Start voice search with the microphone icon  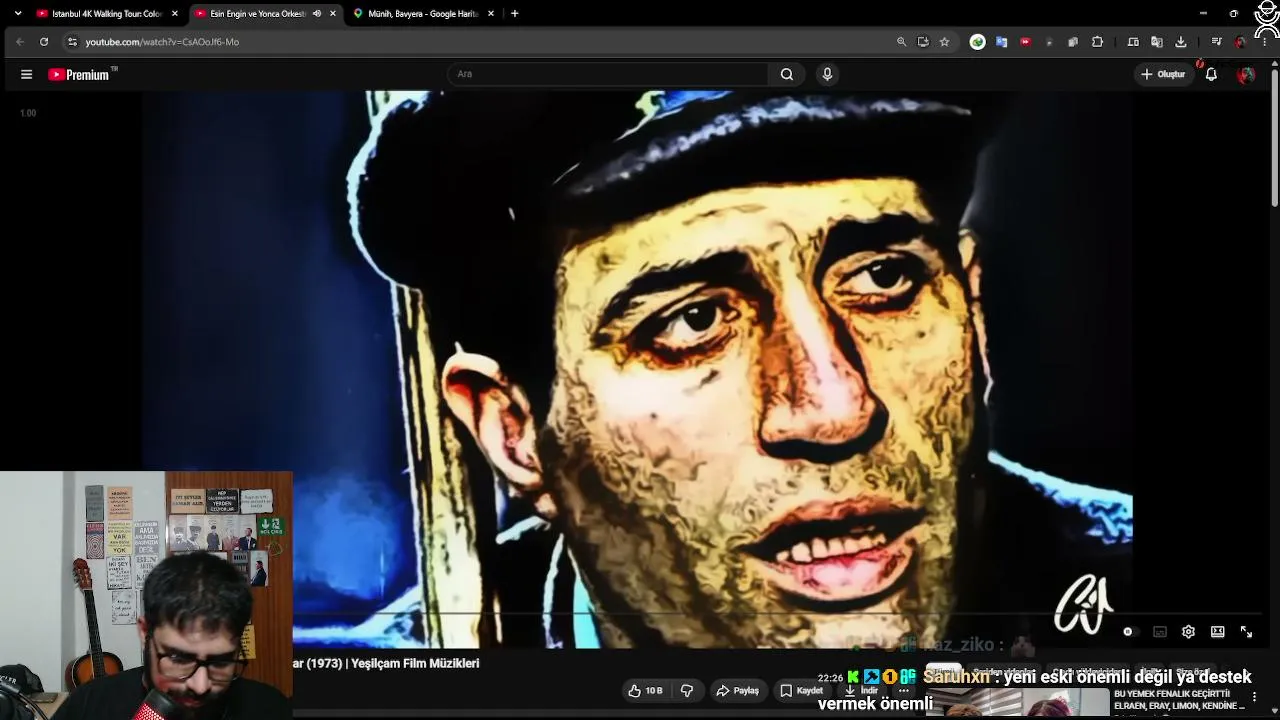pos(827,74)
